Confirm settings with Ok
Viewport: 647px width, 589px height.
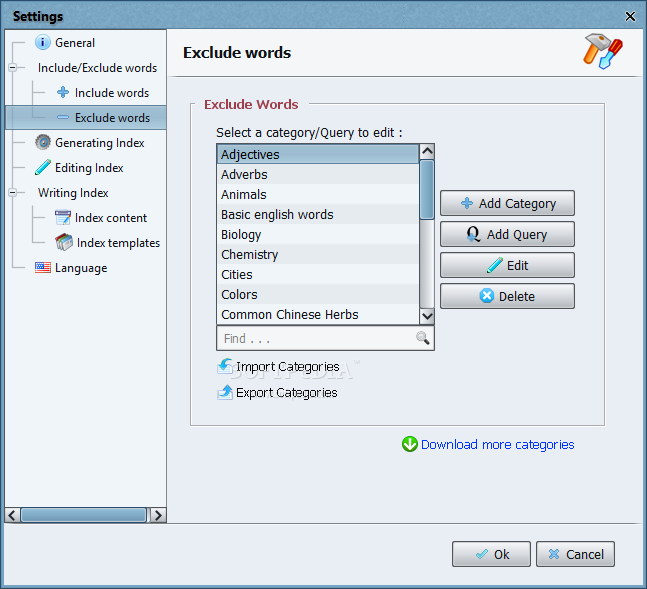tap(491, 554)
